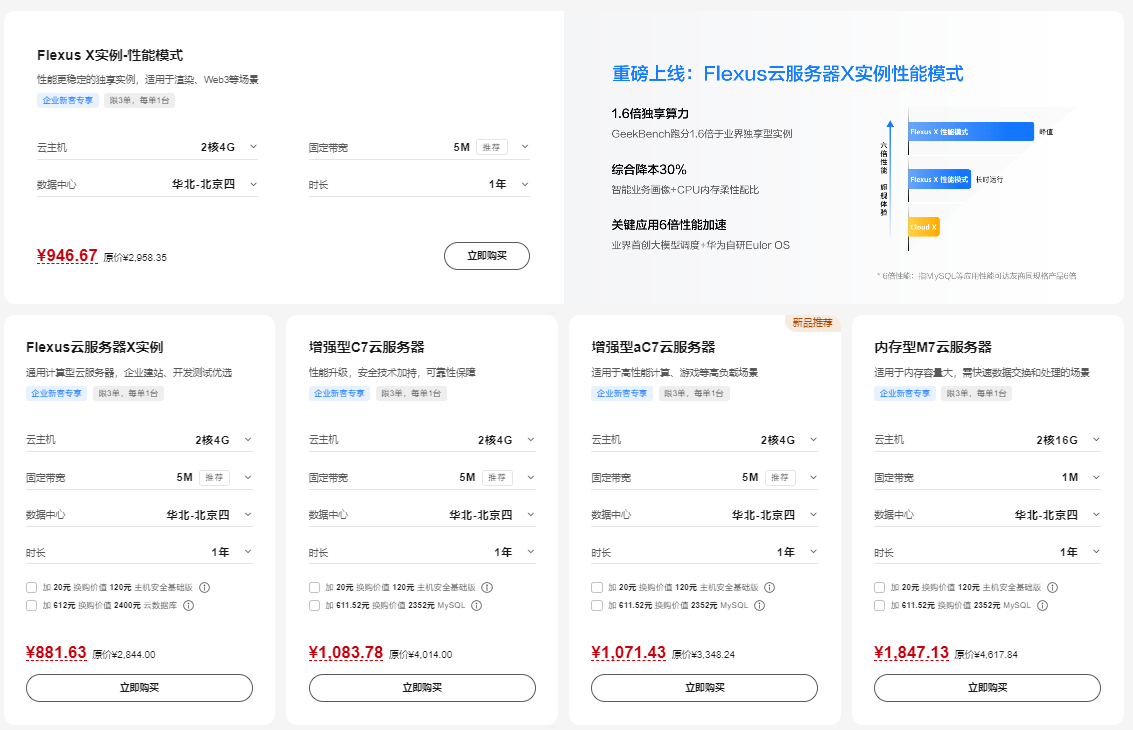Click the 关键应用6倍性能加速 feature heading

(x=669, y=225)
